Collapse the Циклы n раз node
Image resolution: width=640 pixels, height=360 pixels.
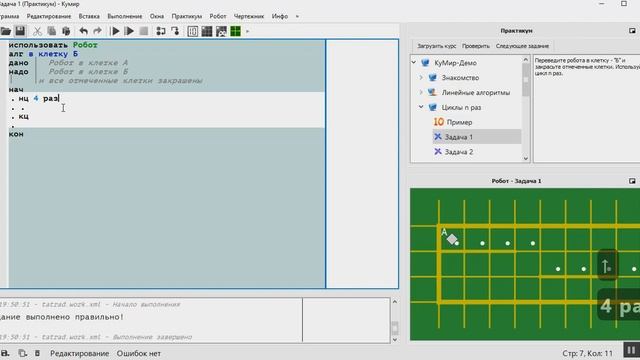pos(421,107)
